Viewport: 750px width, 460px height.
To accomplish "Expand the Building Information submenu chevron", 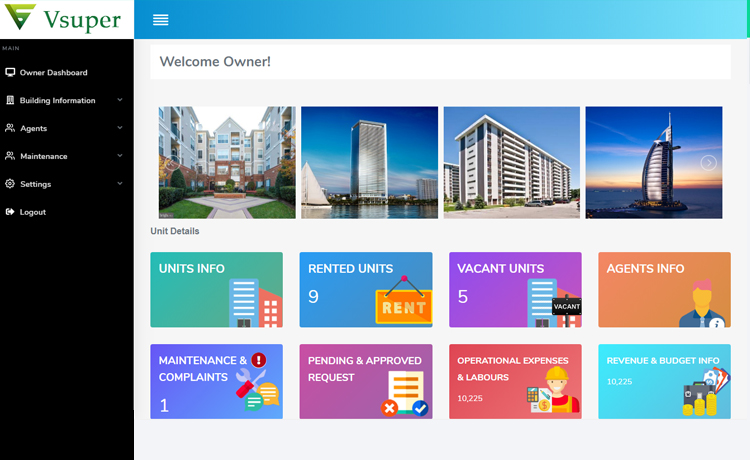I will pos(120,100).
